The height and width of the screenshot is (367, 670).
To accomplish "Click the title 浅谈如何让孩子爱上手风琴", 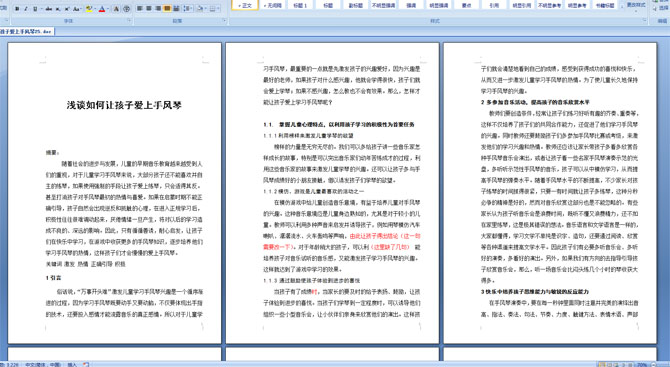I will coord(124,105).
